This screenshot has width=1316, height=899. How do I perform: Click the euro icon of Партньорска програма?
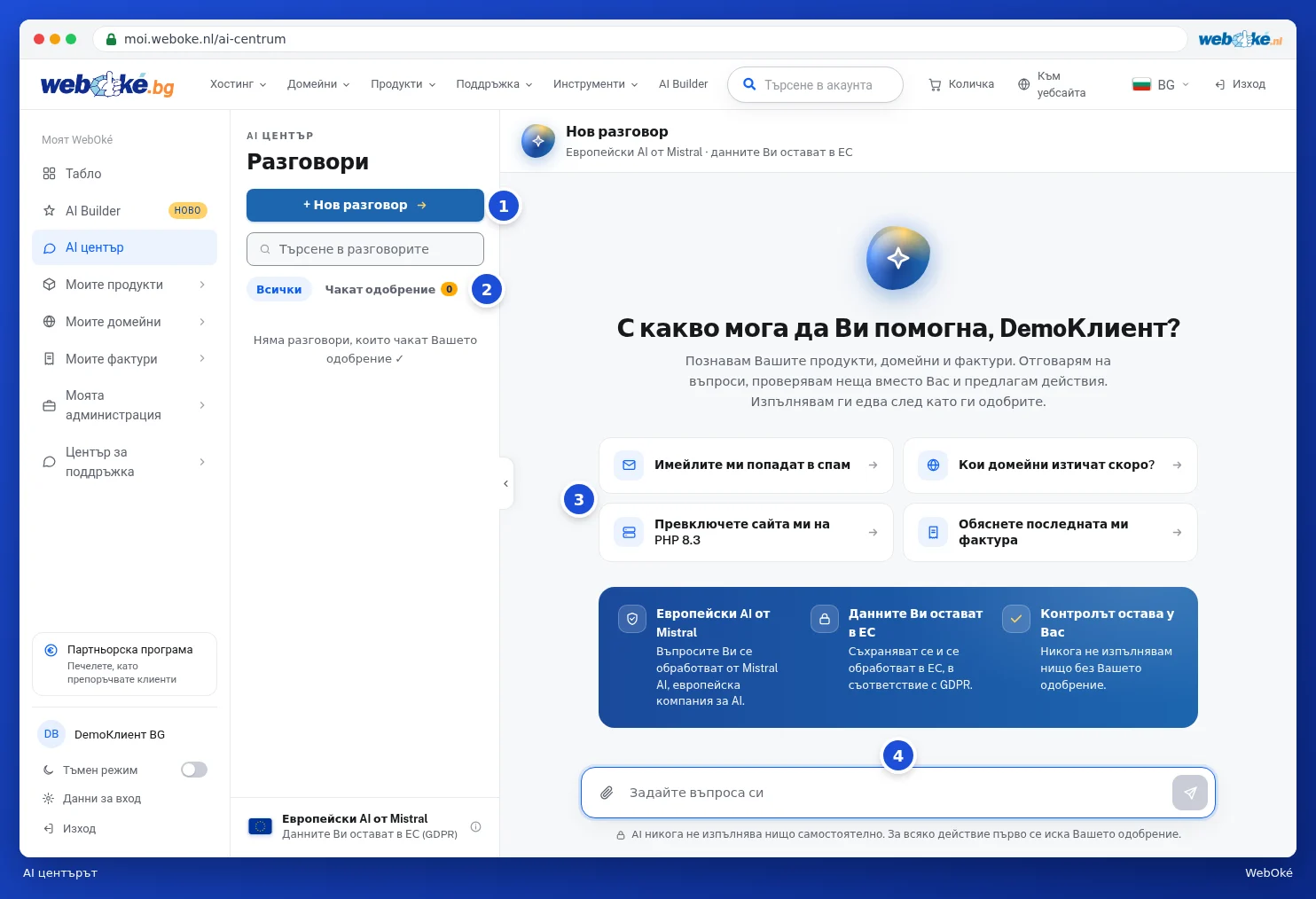(51, 650)
